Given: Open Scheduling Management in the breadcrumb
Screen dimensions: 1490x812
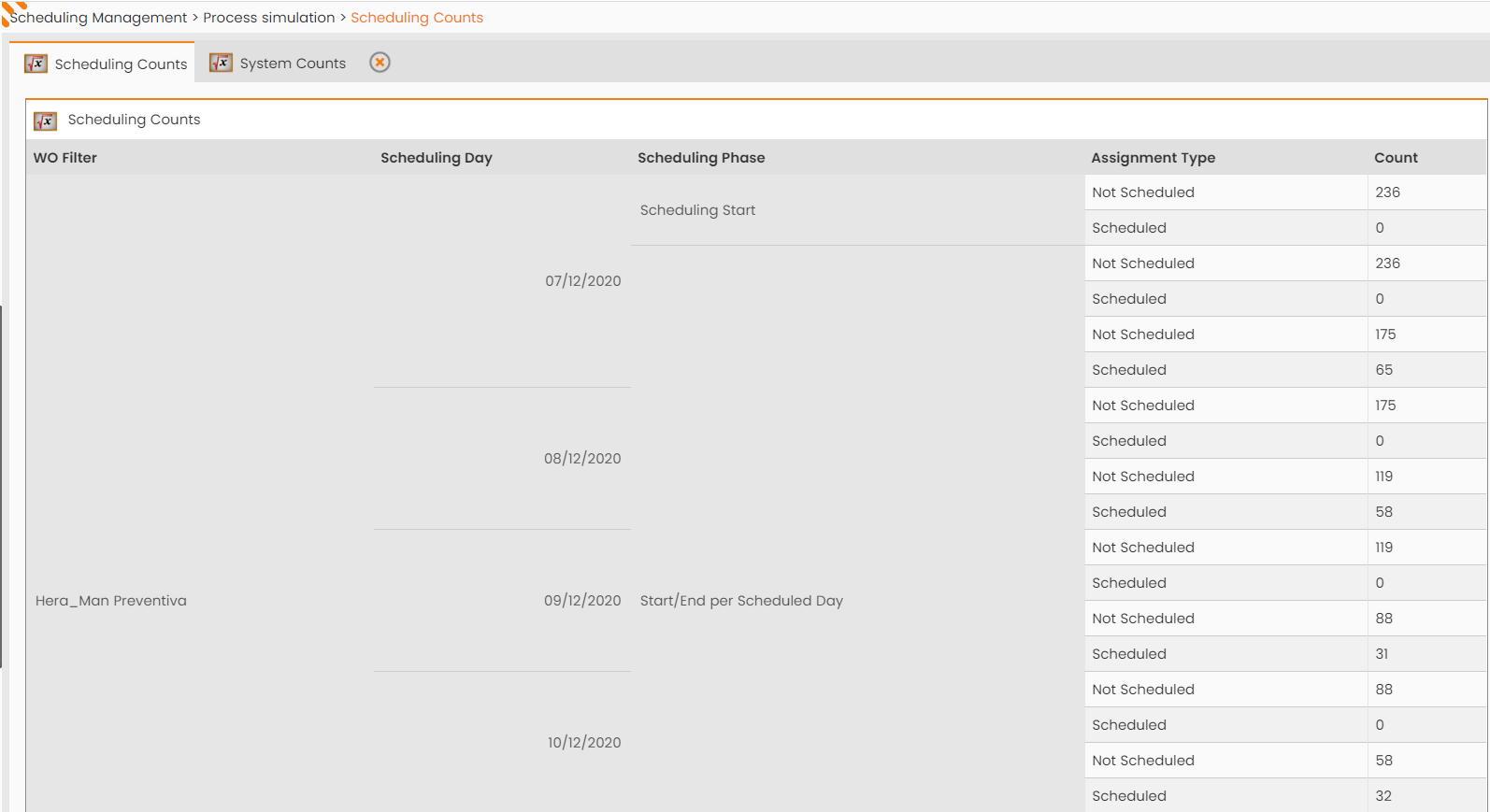Looking at the screenshot, I should 98,18.
